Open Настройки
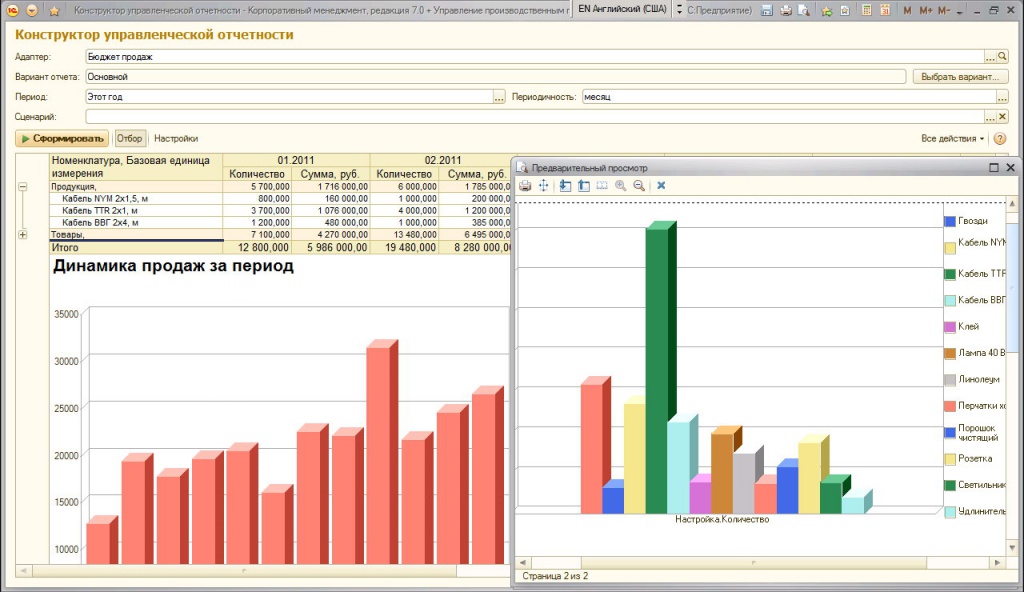 click(176, 139)
